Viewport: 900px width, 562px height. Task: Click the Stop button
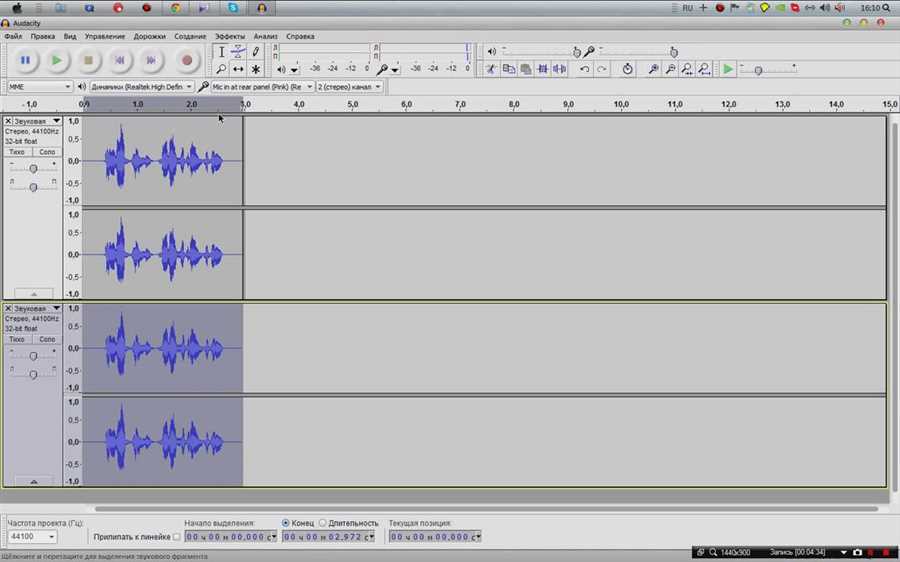[88, 61]
